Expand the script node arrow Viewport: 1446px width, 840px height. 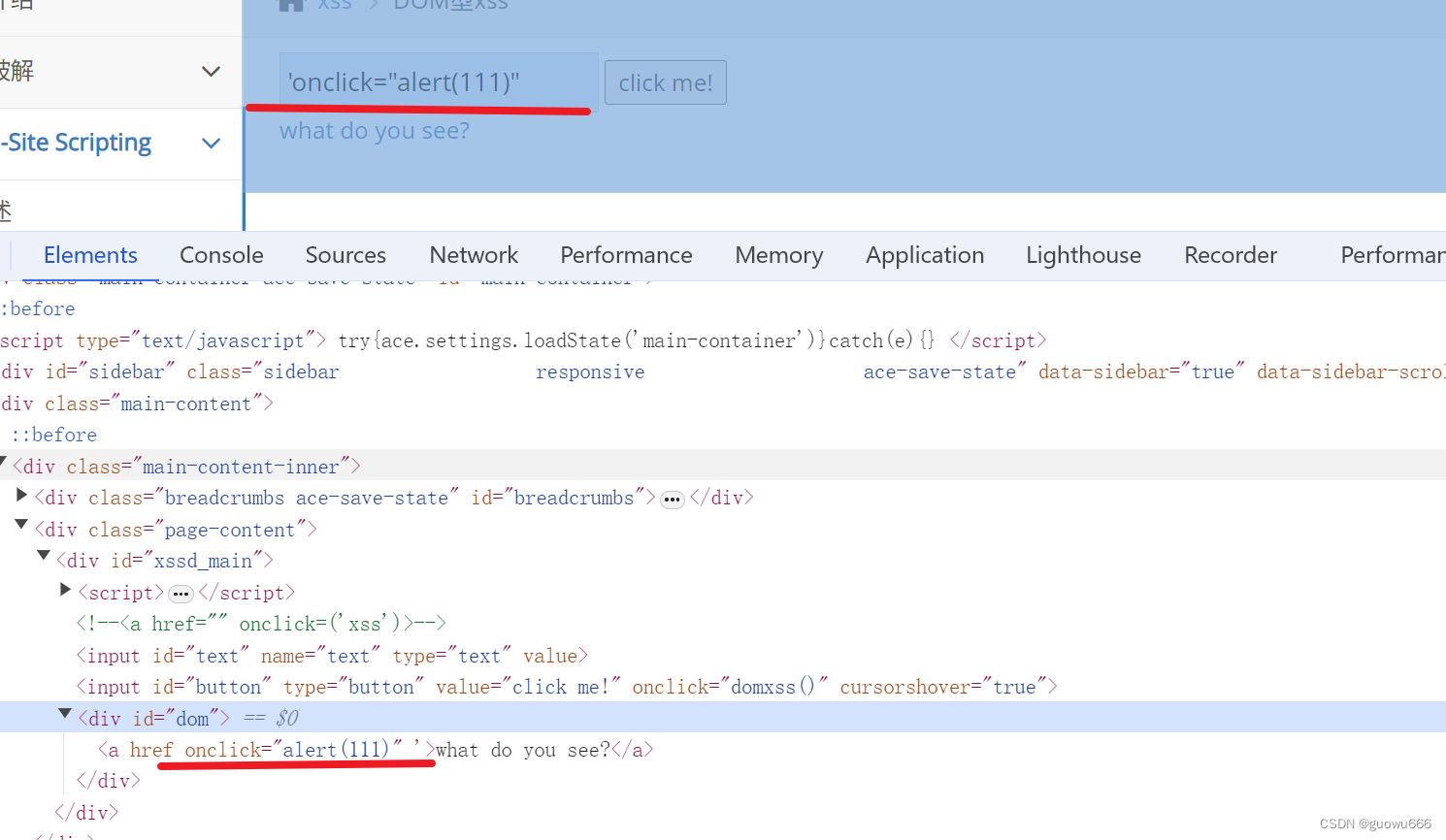point(66,590)
